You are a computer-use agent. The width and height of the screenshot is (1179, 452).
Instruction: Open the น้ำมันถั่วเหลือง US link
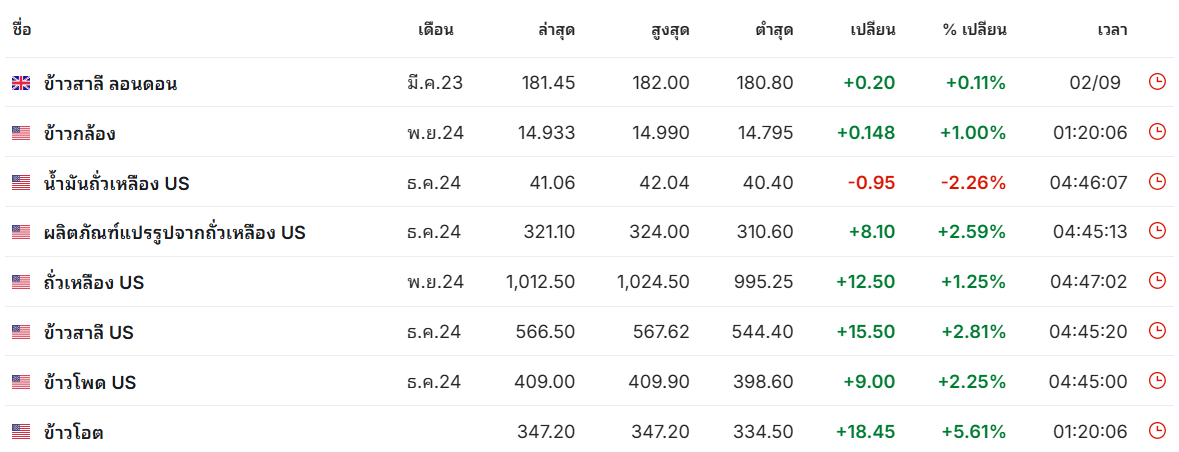116,183
